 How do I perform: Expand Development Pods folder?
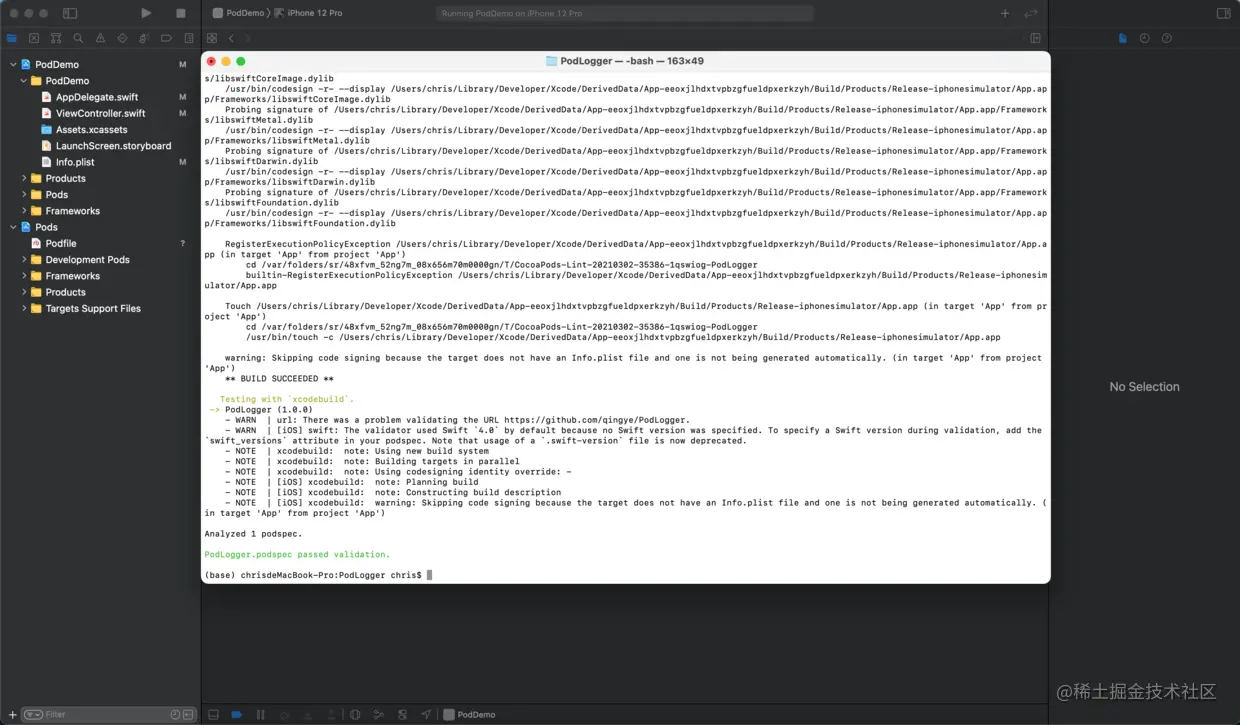[x=24, y=260]
